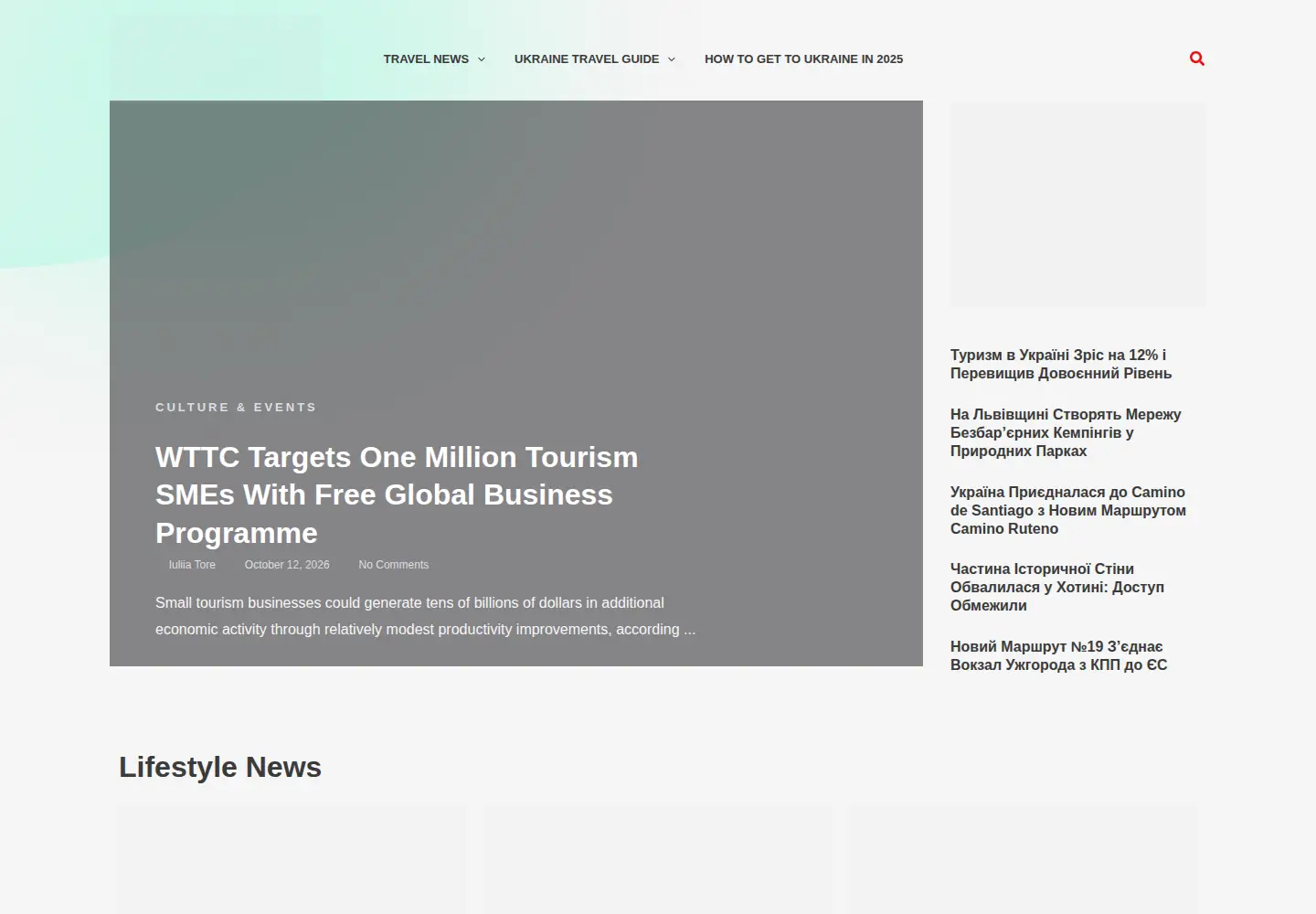Image resolution: width=1316 pixels, height=914 pixels.
Task: Open How To Get To Ukraine In 2025
Action: [803, 59]
